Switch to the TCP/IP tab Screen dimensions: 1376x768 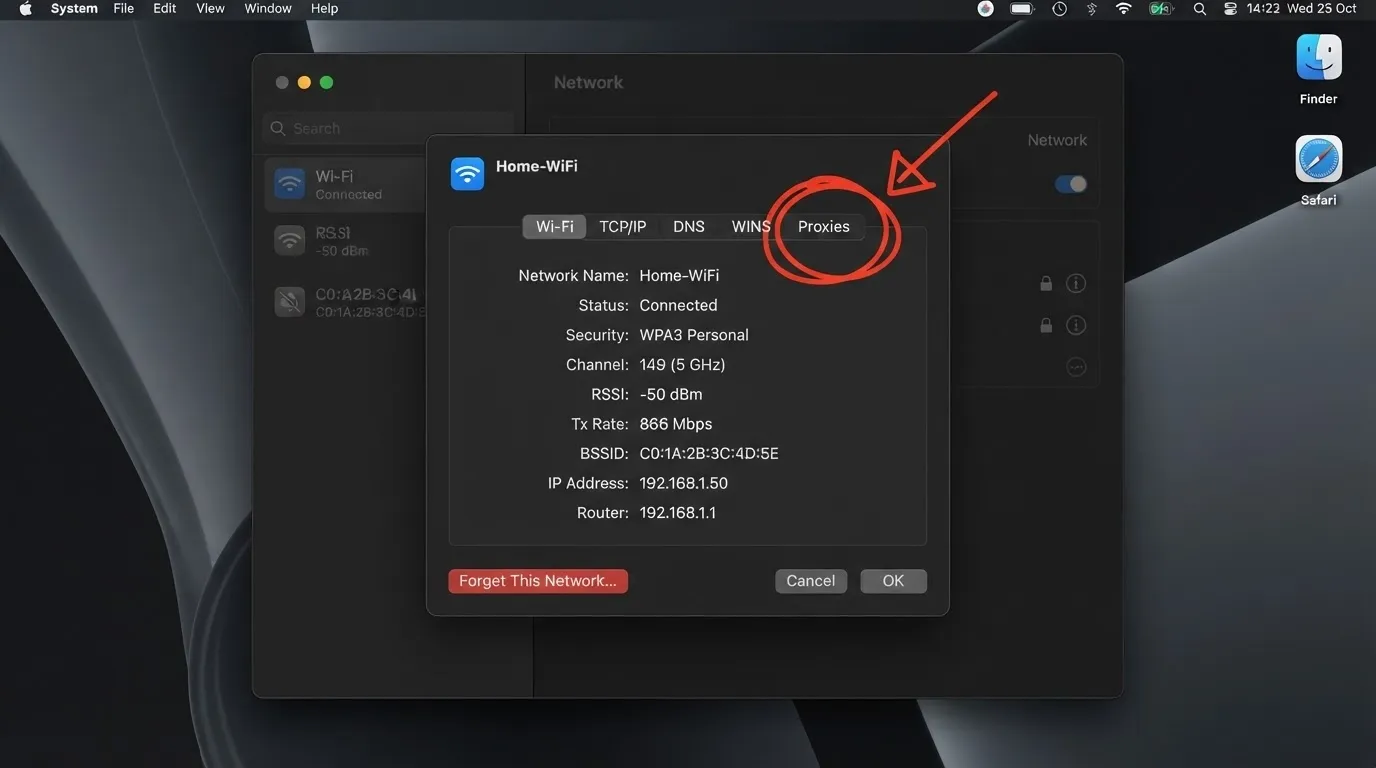point(623,227)
